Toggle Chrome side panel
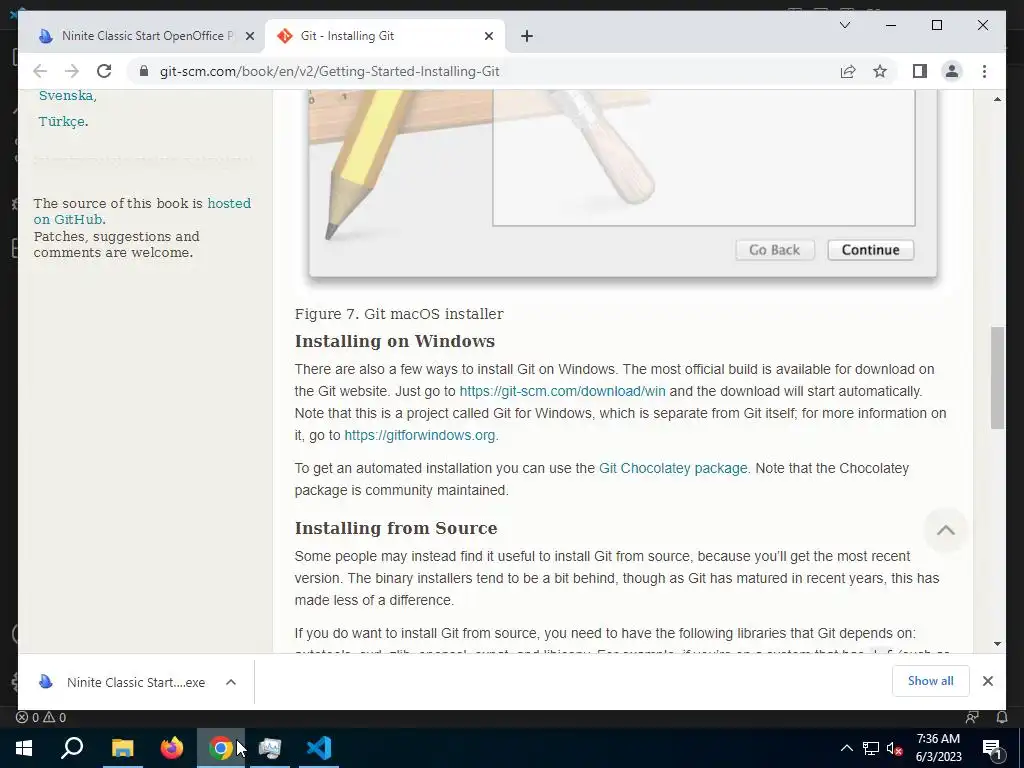Image resolution: width=1024 pixels, height=768 pixels. click(920, 71)
